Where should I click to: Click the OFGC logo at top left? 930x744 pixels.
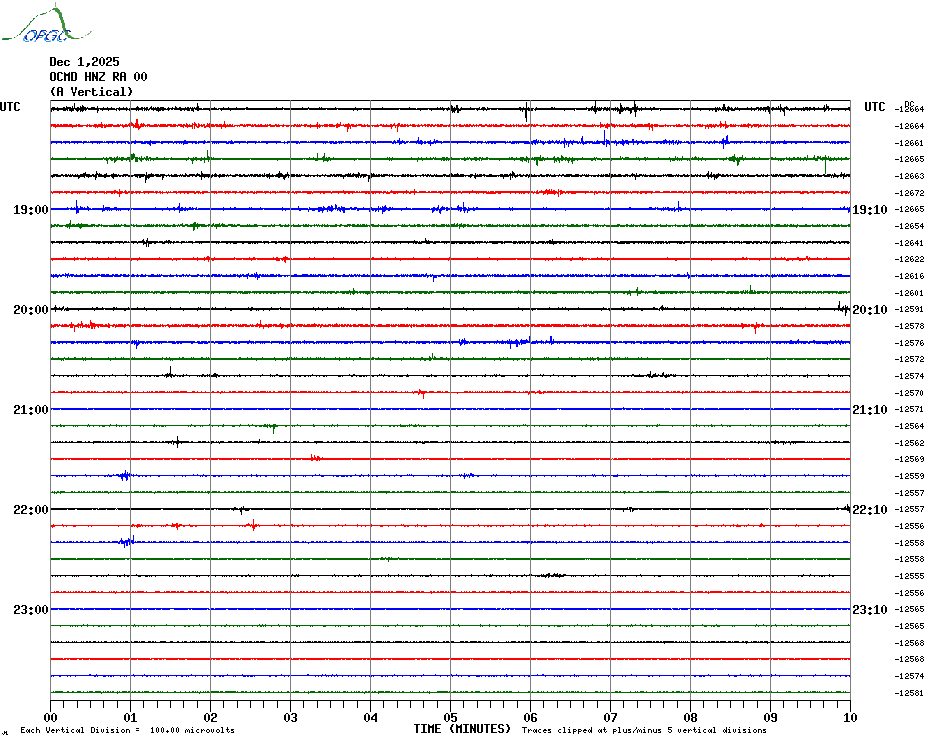pos(47,24)
